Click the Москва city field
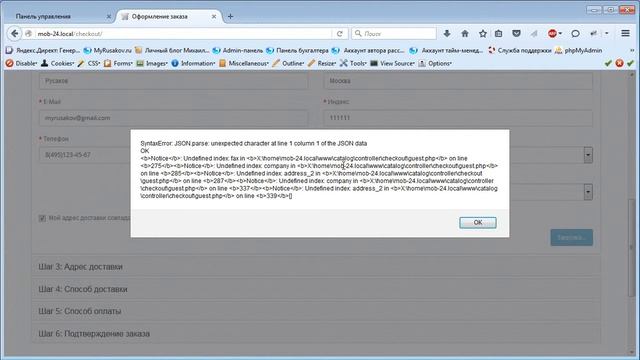Viewport: 640px width, 360px height. click(458, 81)
